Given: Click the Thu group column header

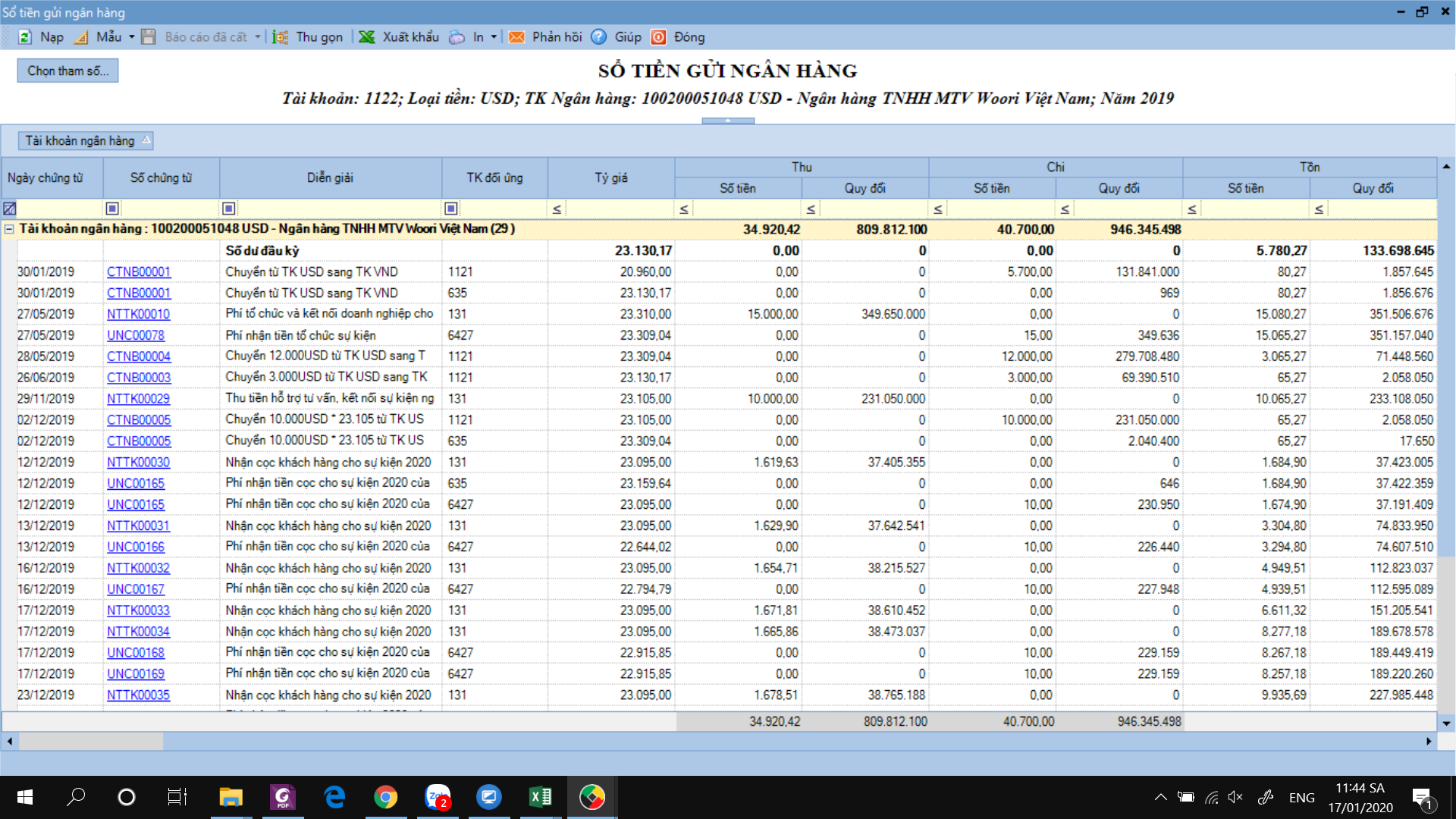Looking at the screenshot, I should [x=802, y=167].
